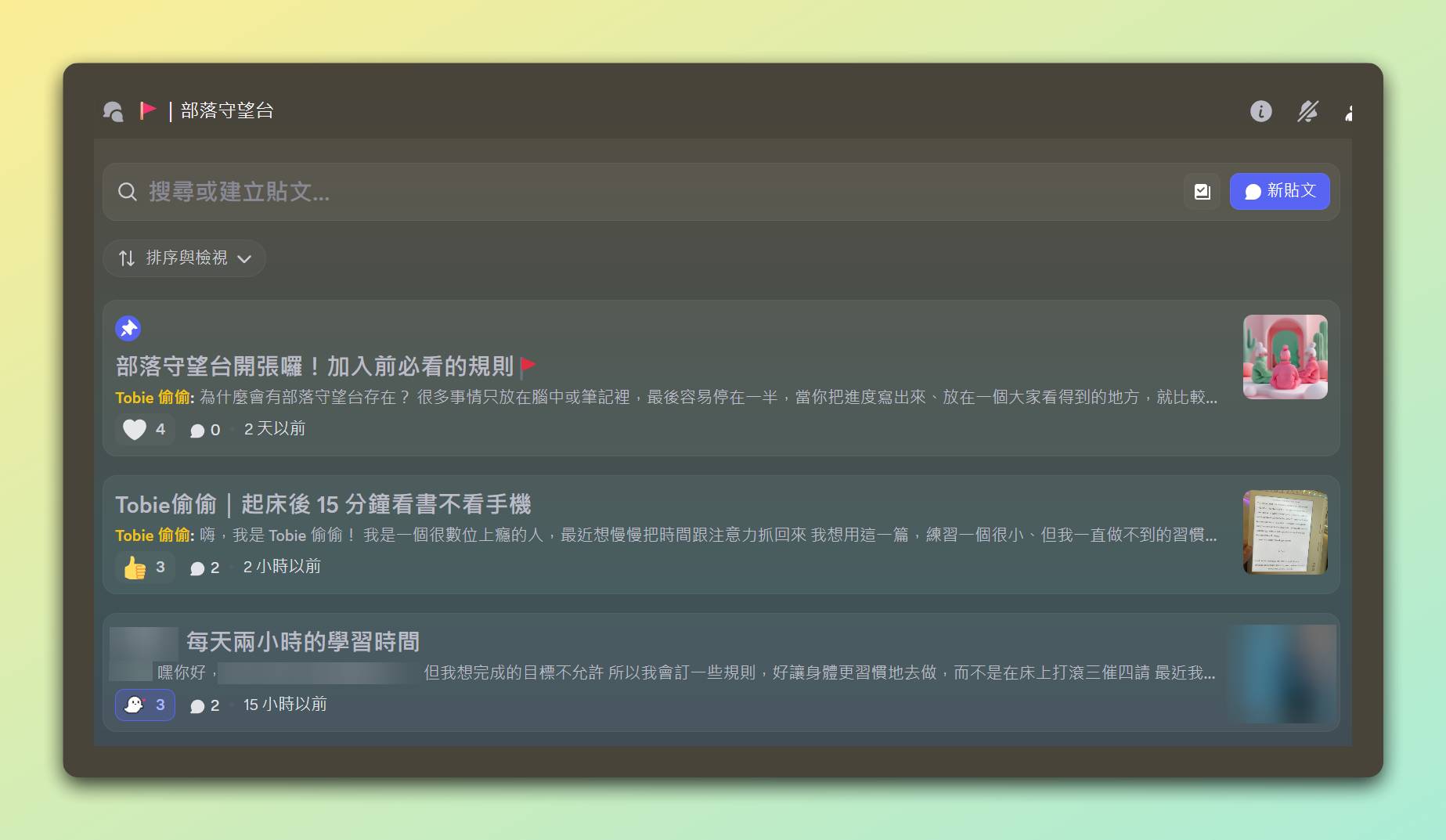Click the muted notification bell icon
Screen dimensions: 1446x840
pos(1307,111)
